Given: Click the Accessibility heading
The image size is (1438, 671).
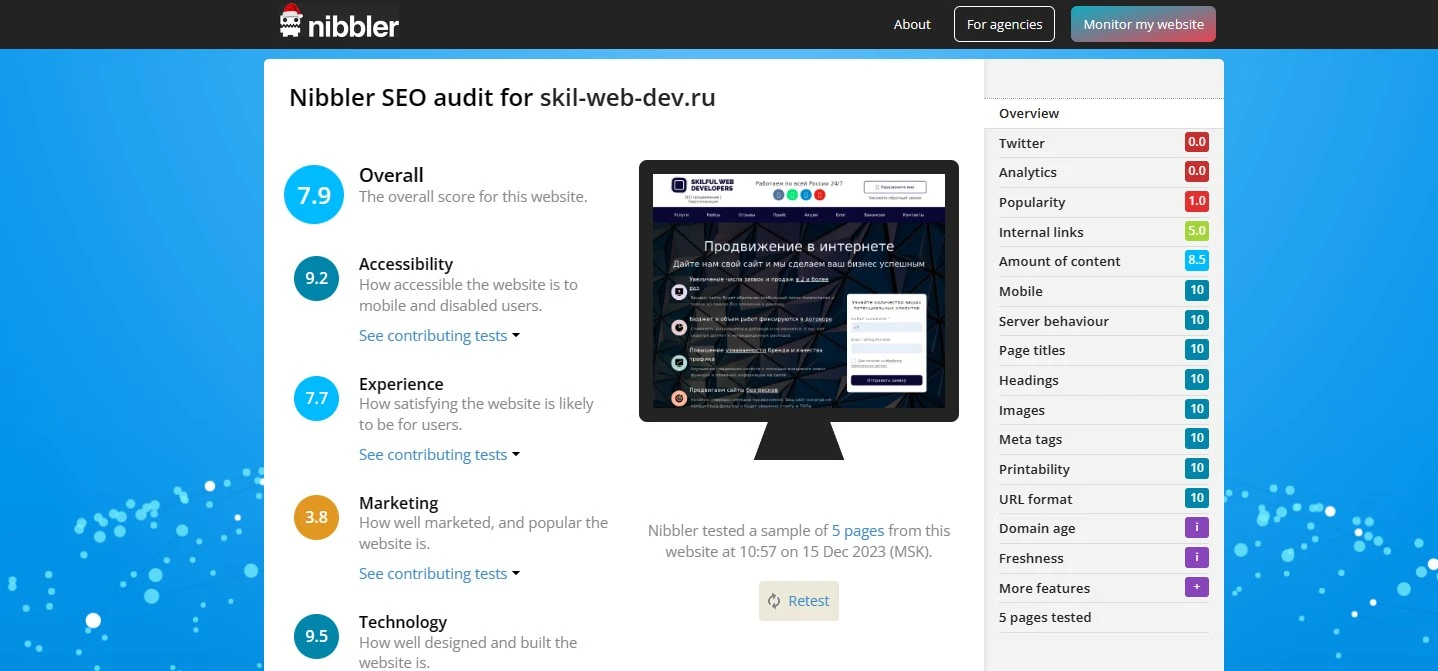Looking at the screenshot, I should [406, 264].
